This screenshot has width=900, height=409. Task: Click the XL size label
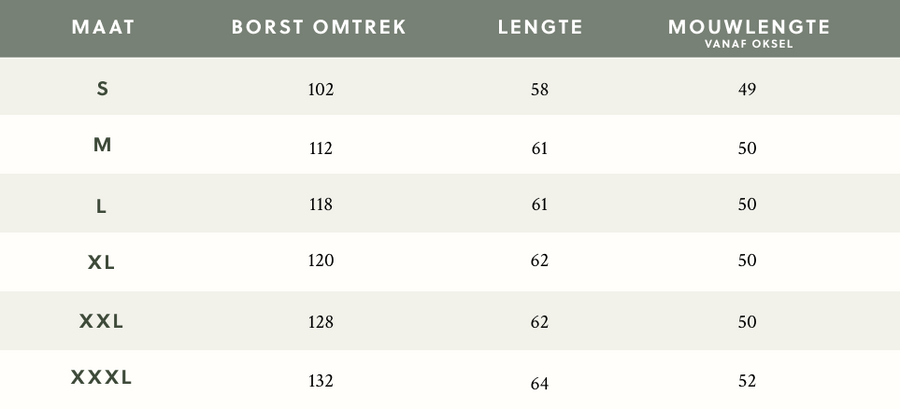101,263
